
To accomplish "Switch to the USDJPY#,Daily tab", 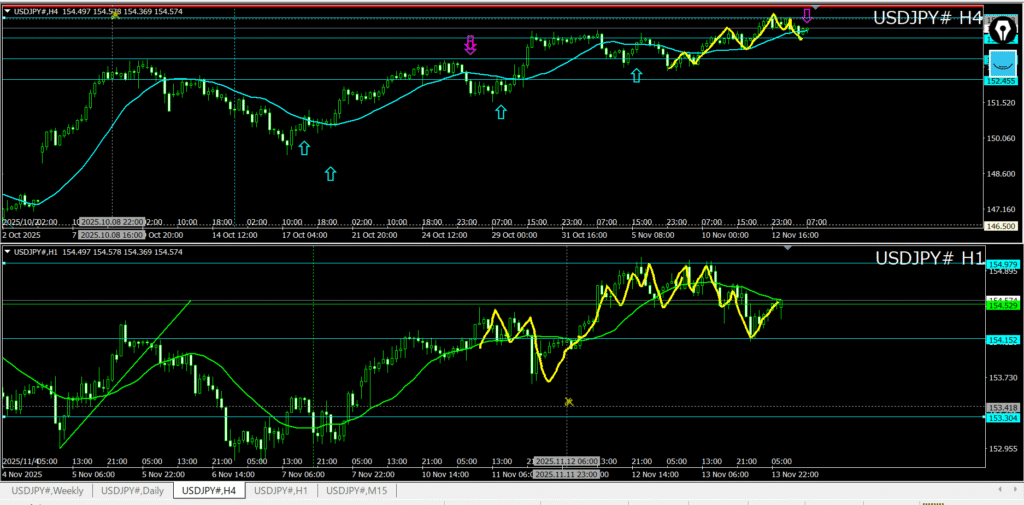I will (x=133, y=491).
